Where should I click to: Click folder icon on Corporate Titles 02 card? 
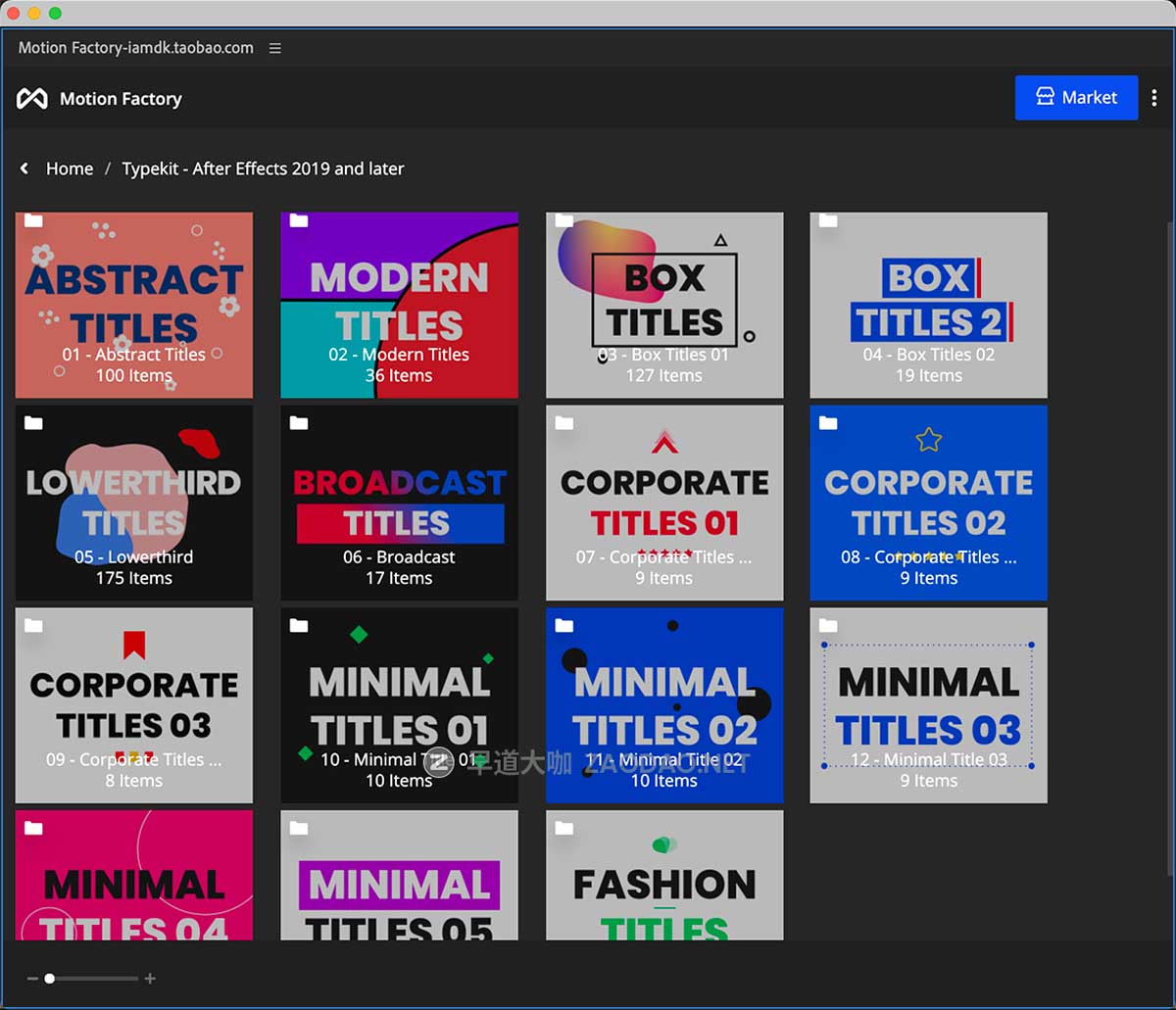click(828, 423)
